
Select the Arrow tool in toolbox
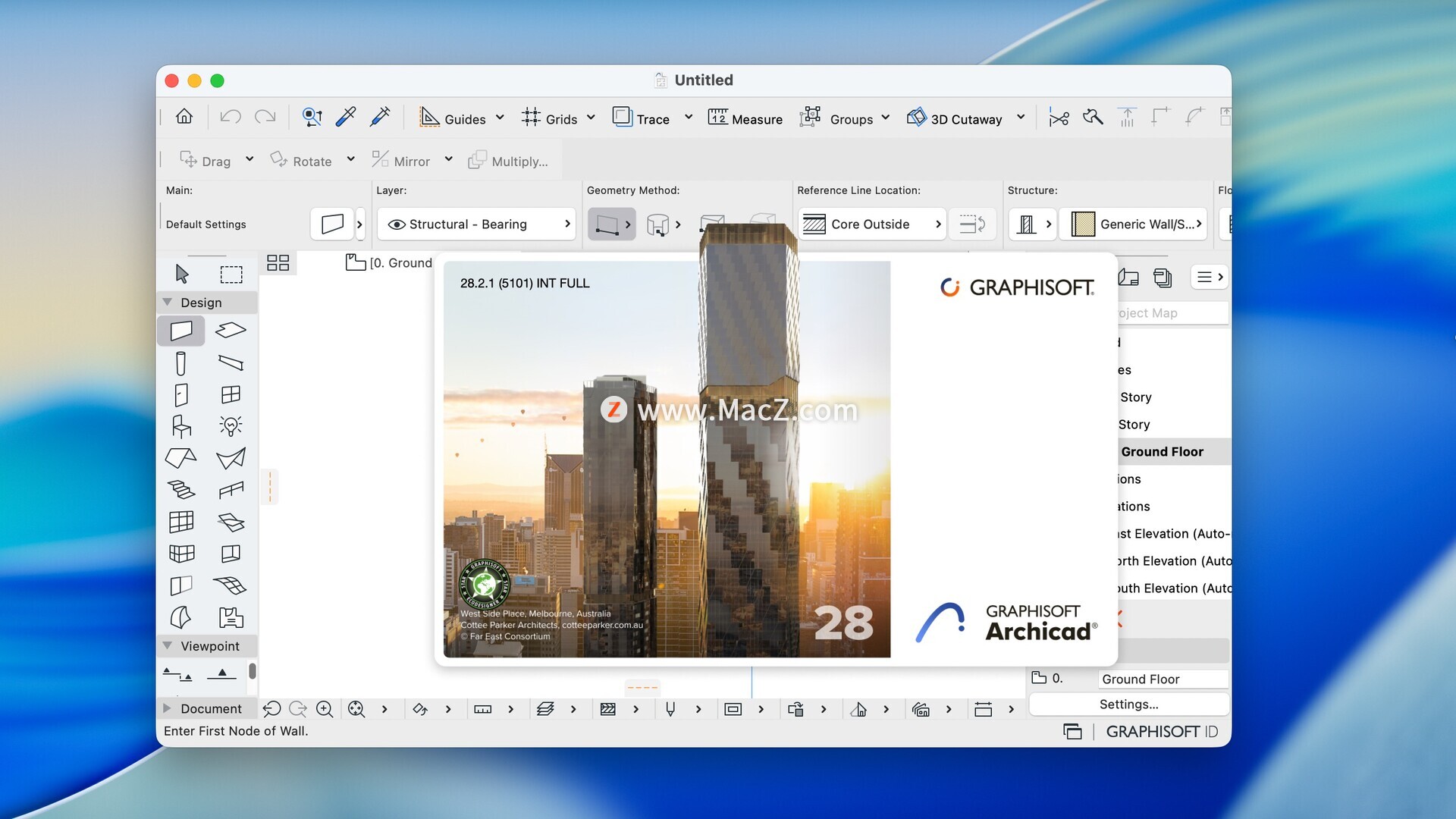tap(182, 274)
